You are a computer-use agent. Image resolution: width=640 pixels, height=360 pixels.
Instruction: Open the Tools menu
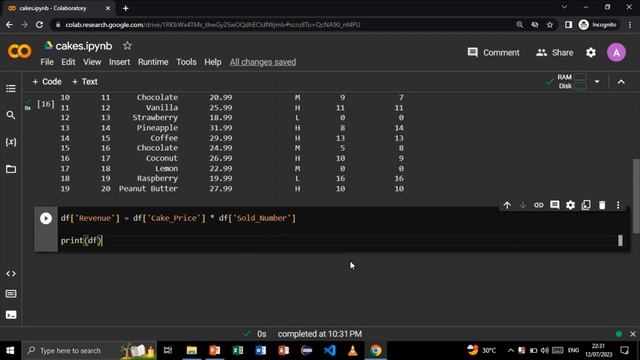click(186, 62)
